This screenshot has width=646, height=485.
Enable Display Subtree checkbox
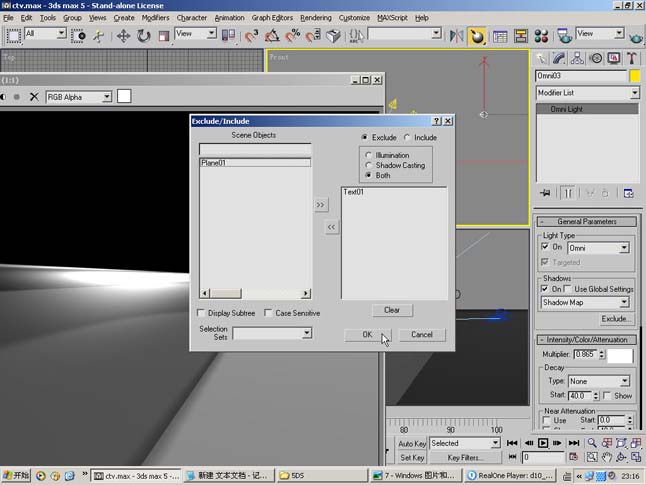(x=201, y=313)
